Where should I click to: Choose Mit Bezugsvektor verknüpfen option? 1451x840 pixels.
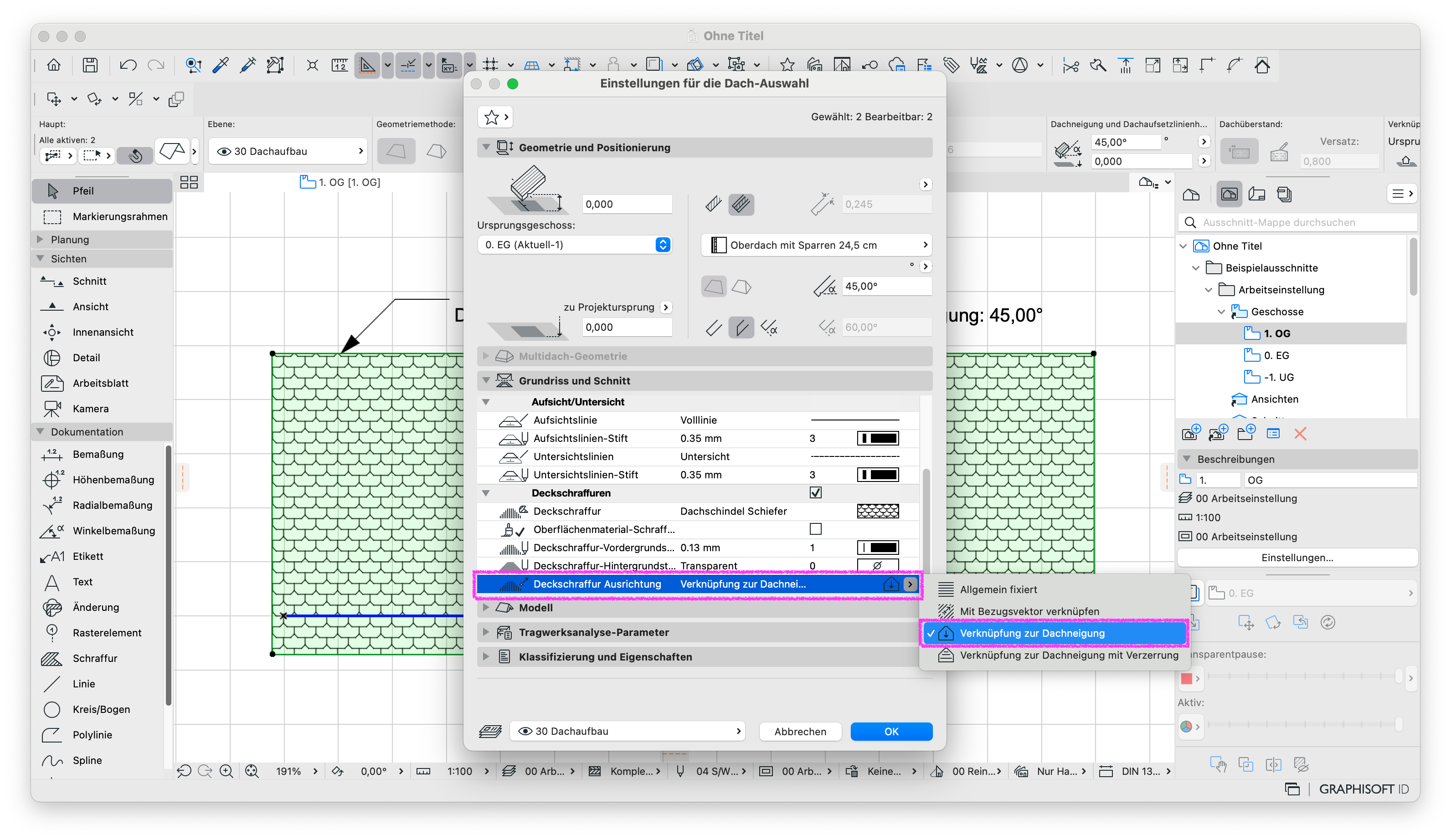coord(1055,611)
